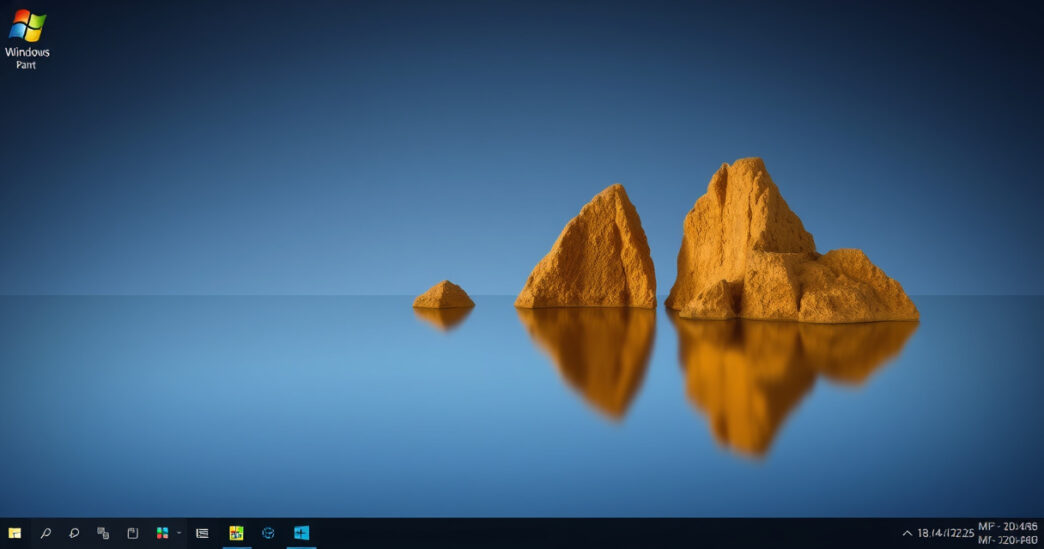This screenshot has width=1044, height=549.
Task: Select the Windows Paint label text
Action: pos(27,58)
